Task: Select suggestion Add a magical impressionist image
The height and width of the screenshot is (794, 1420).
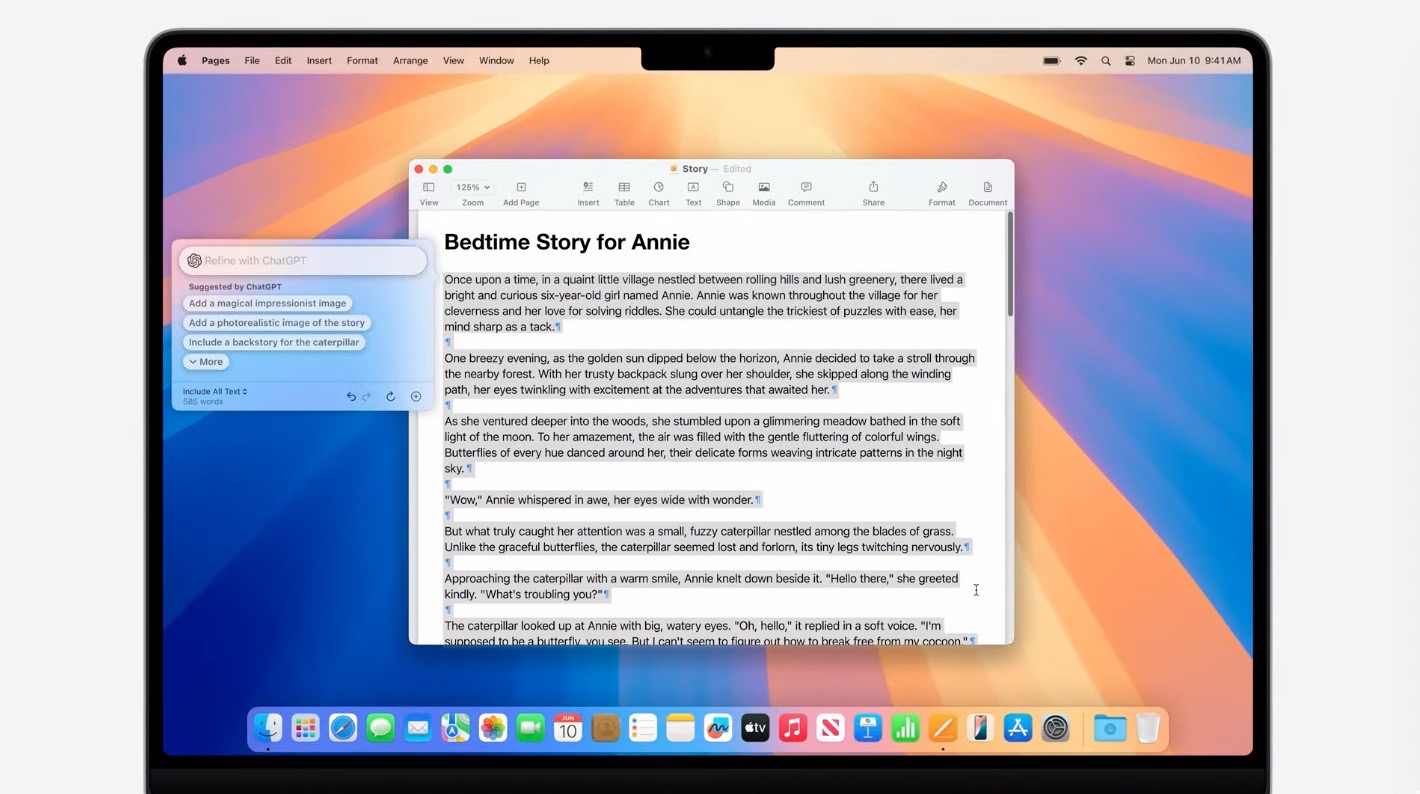Action: 268,303
